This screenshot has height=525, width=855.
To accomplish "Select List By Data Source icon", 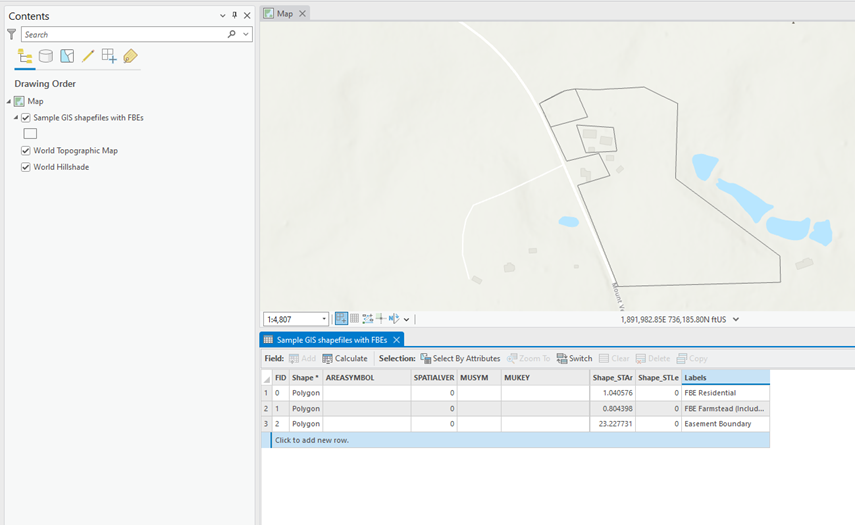I will tap(46, 57).
